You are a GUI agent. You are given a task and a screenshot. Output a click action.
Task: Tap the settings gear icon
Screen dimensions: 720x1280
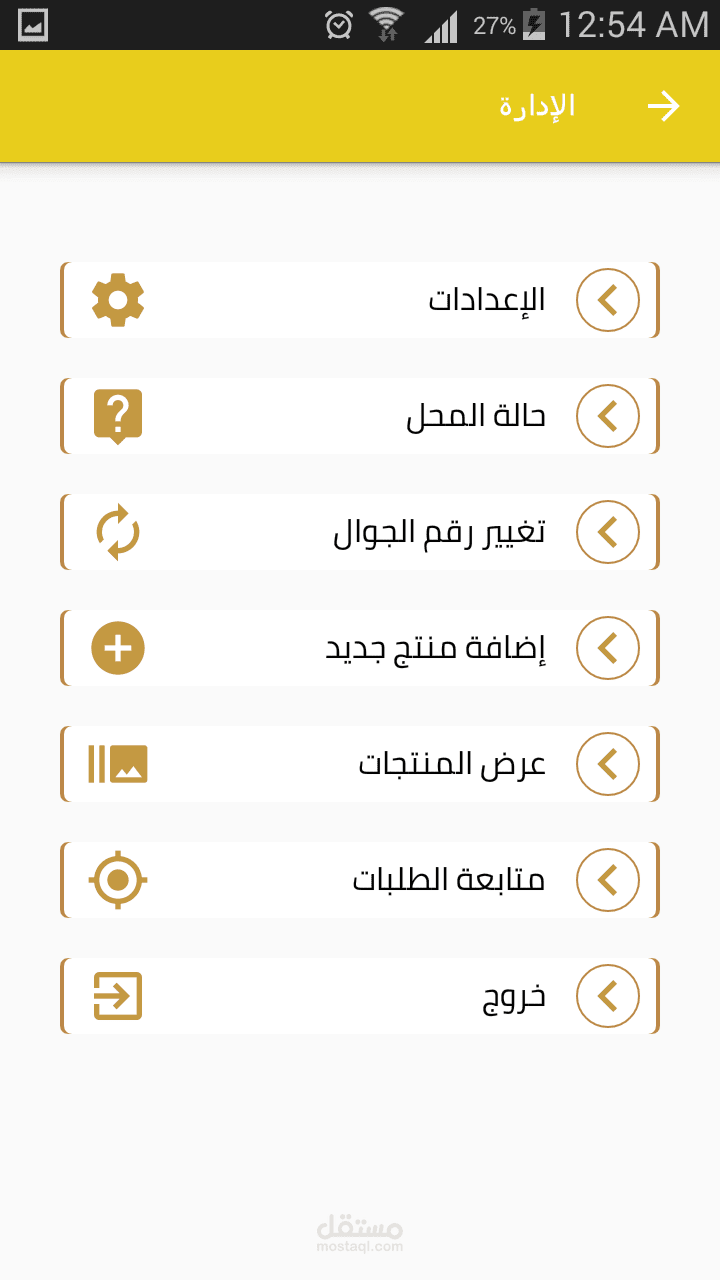tap(118, 299)
